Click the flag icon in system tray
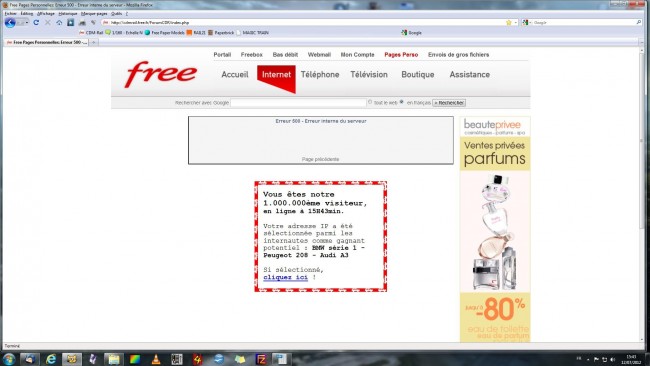650x366 pixels. click(x=596, y=359)
